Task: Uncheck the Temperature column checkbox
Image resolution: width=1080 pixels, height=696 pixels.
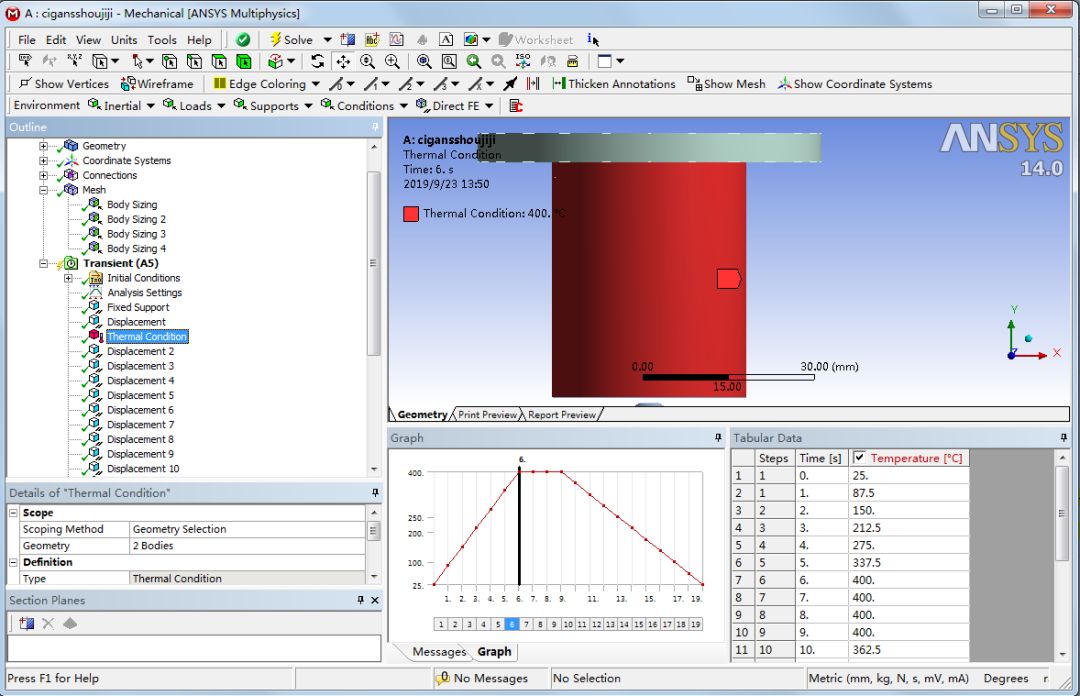Action: [859, 457]
